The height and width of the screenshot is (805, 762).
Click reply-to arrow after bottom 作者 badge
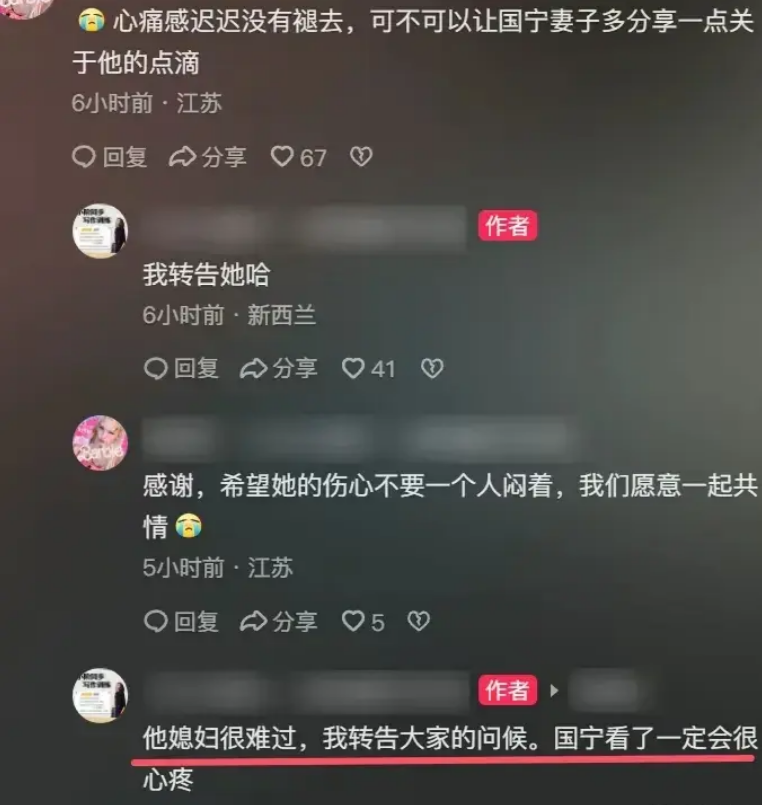(554, 691)
